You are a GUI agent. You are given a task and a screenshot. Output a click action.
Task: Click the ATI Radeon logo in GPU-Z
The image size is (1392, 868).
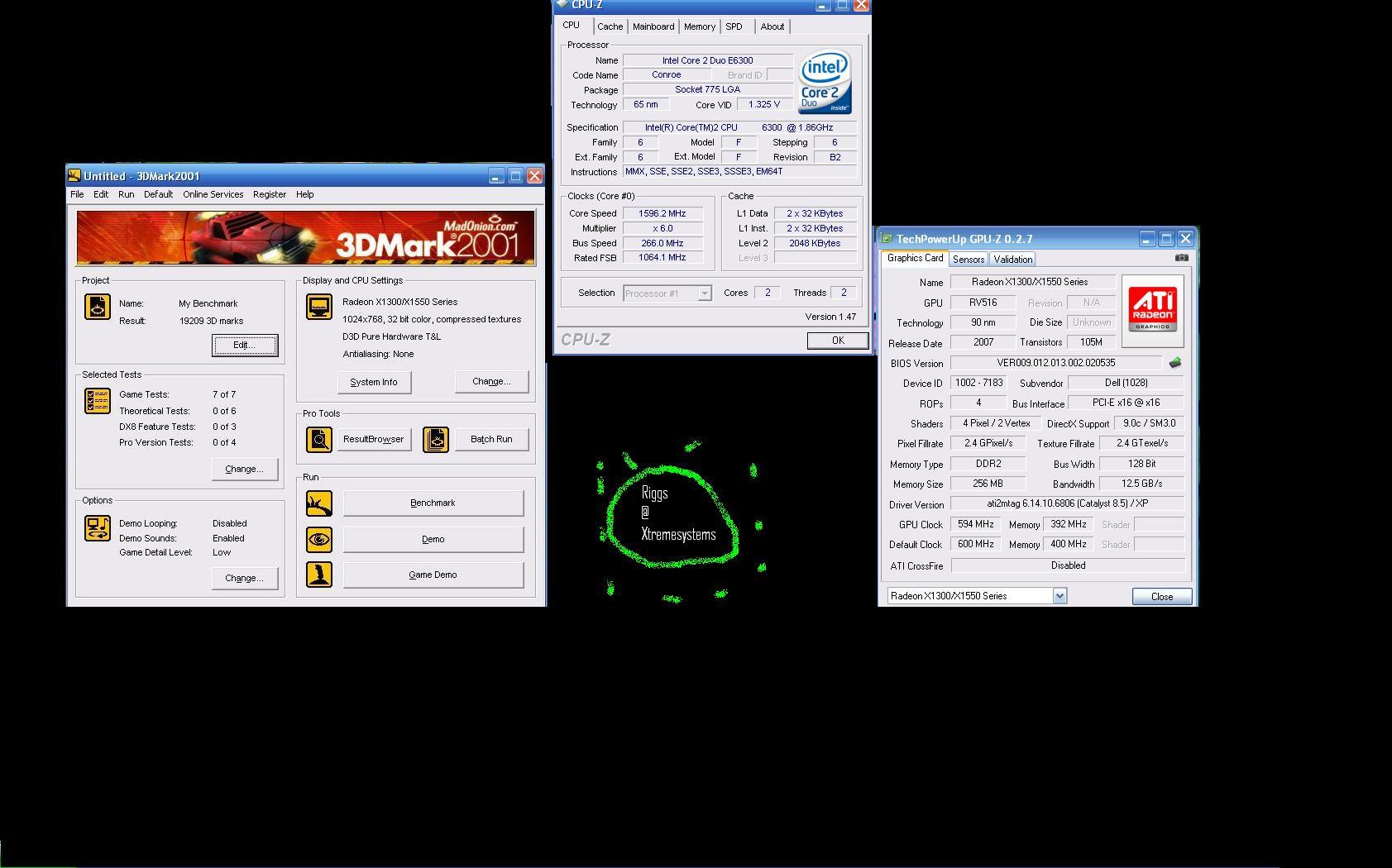point(1152,310)
